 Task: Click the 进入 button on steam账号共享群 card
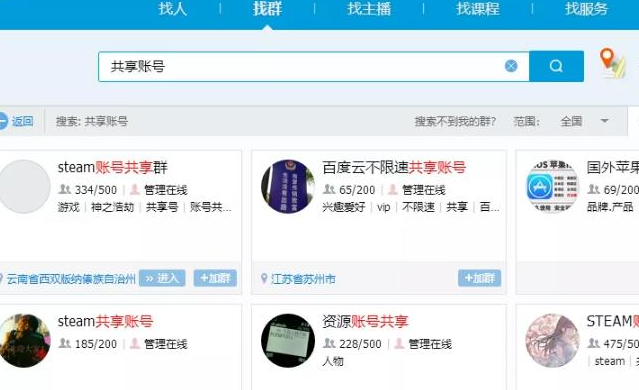click(x=162, y=278)
